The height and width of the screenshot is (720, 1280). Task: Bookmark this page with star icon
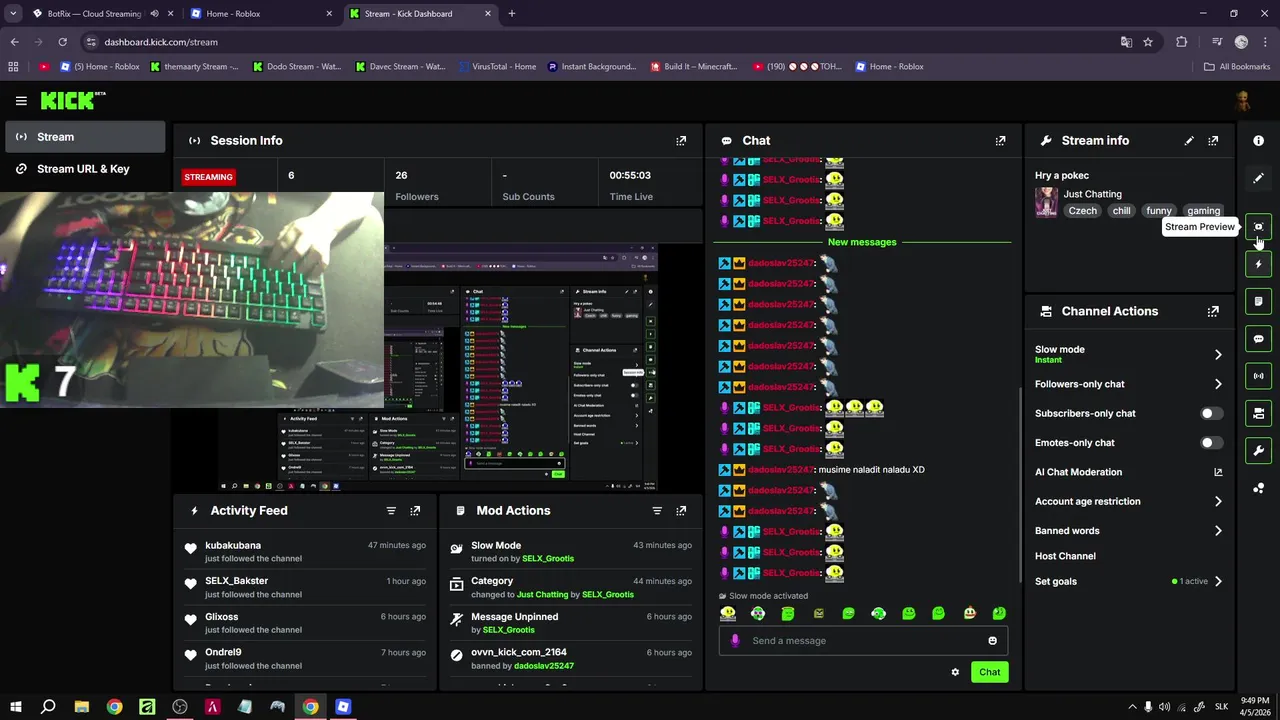1148,42
